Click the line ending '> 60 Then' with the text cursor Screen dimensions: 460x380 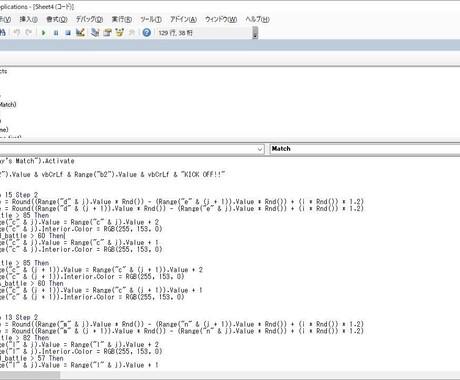32,236
